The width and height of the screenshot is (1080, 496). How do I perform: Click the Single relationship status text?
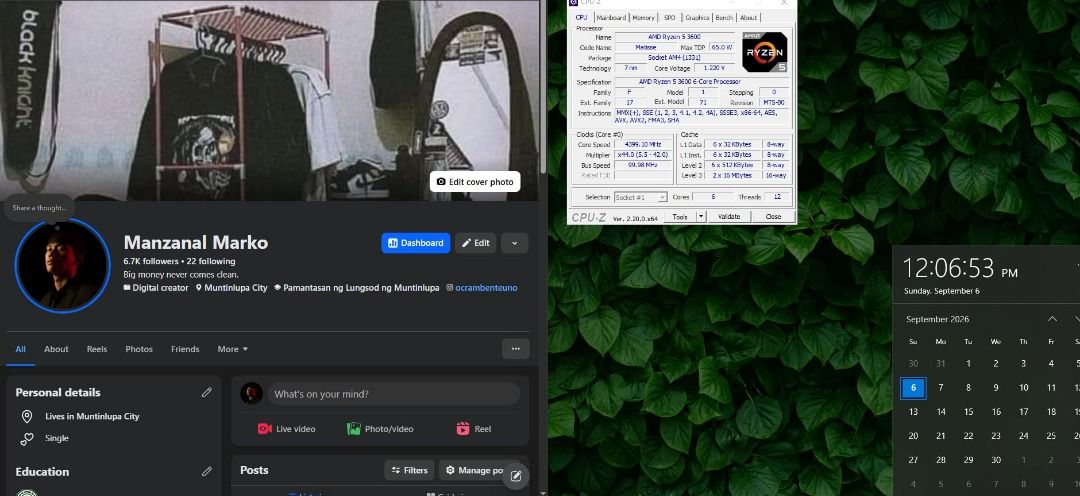click(x=57, y=438)
